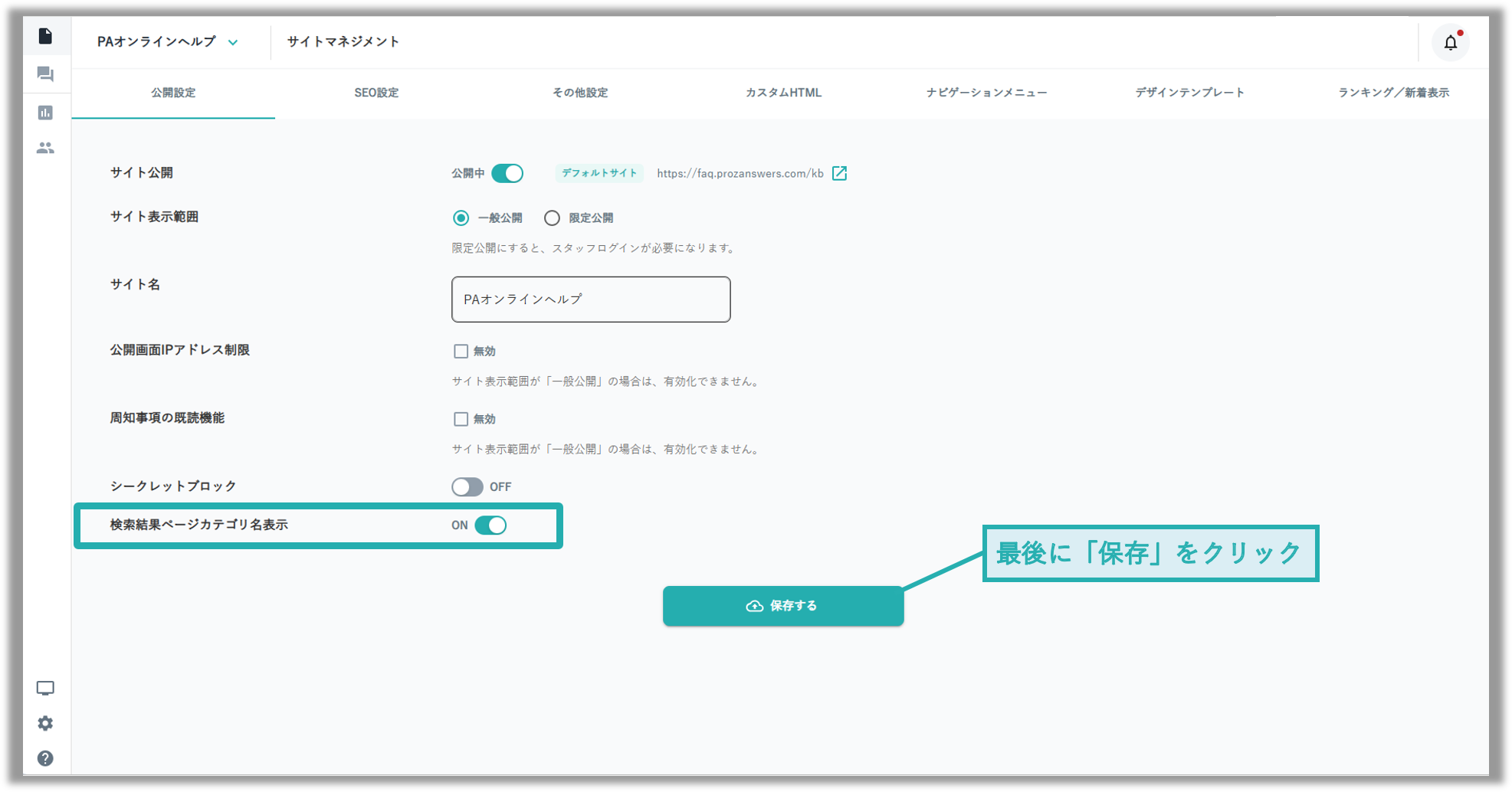Image resolution: width=1512 pixels, height=792 pixels.
Task: Switch to the カスタムHTML tab
Action: pyautogui.click(x=783, y=93)
